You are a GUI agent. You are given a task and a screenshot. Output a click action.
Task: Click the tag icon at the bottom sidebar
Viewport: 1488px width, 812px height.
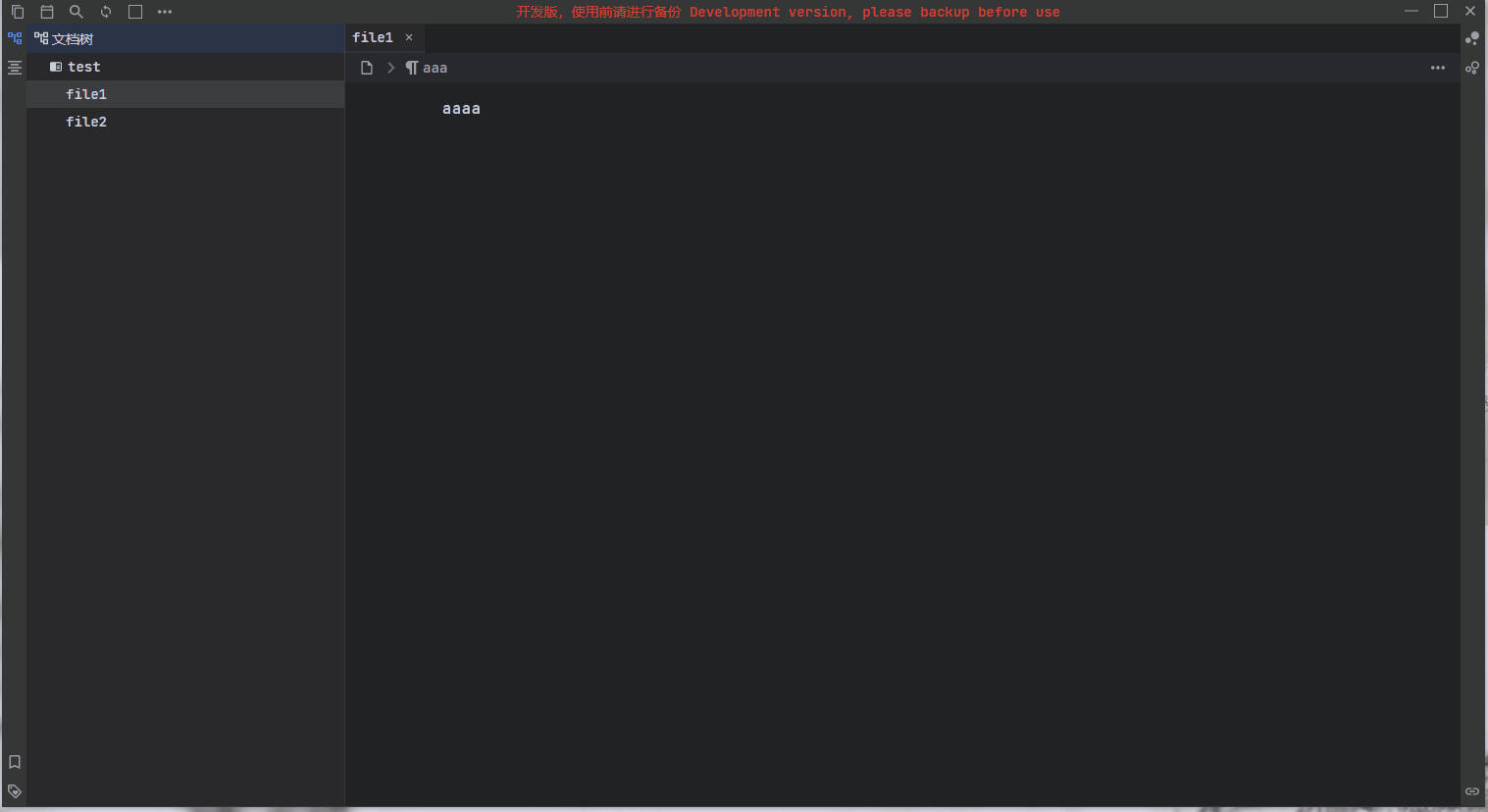pyautogui.click(x=15, y=791)
